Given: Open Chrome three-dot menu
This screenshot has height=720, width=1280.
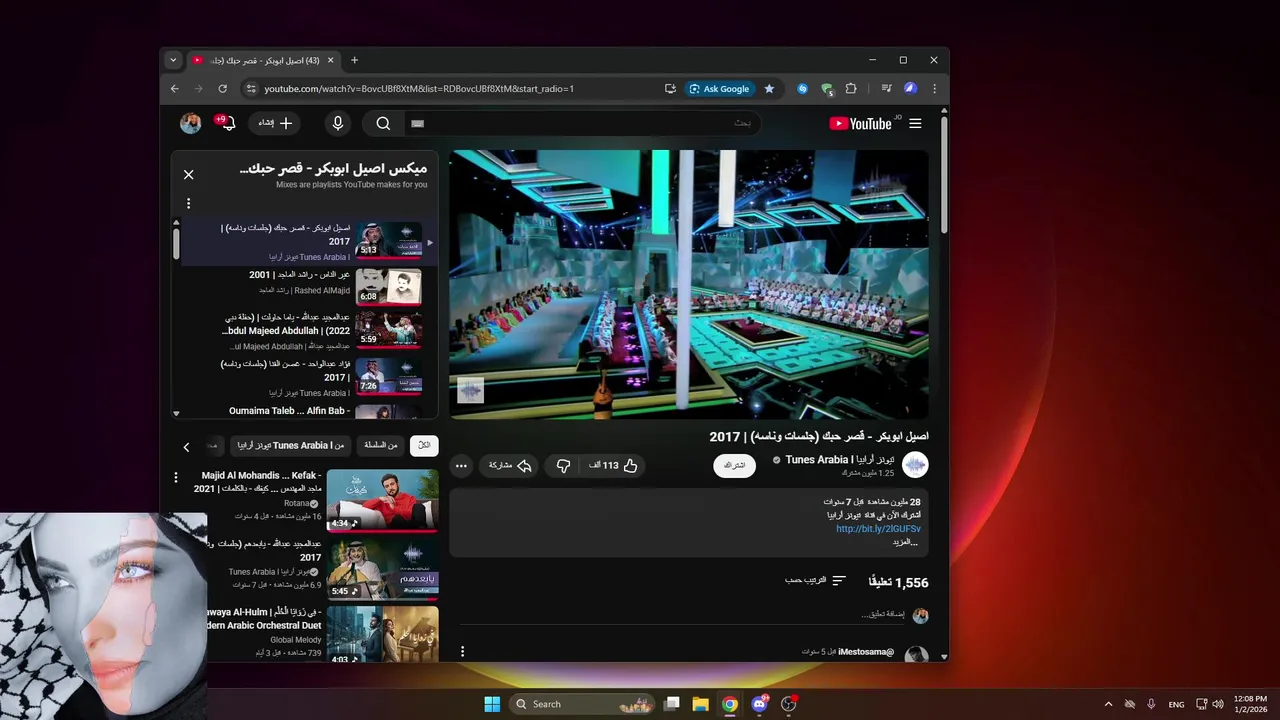Looking at the screenshot, I should [x=934, y=89].
